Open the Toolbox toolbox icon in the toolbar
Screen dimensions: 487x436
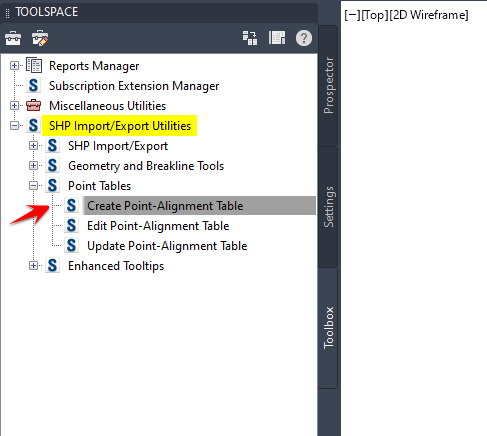(13, 38)
